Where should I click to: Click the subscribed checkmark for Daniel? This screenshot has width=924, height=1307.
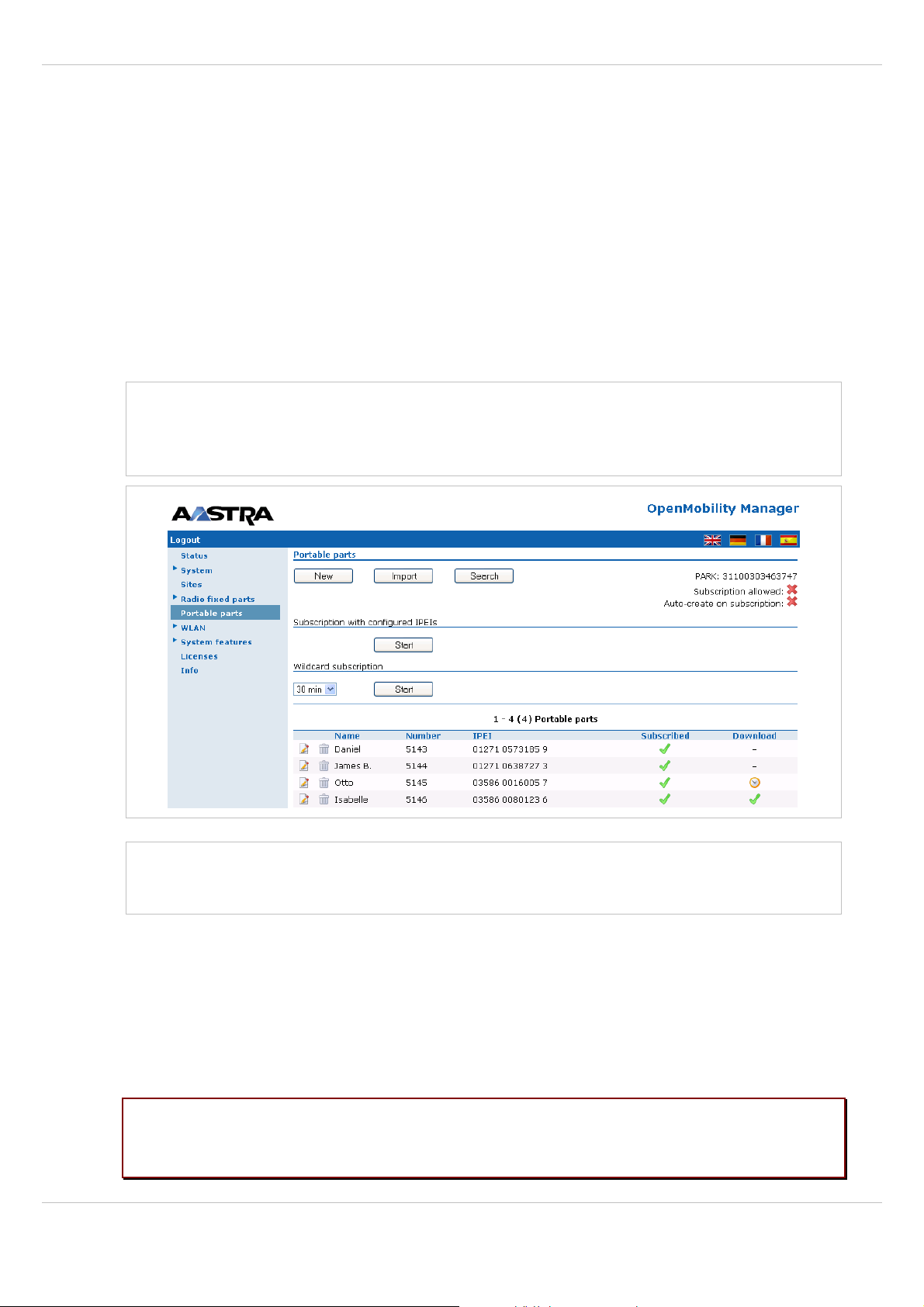(665, 749)
